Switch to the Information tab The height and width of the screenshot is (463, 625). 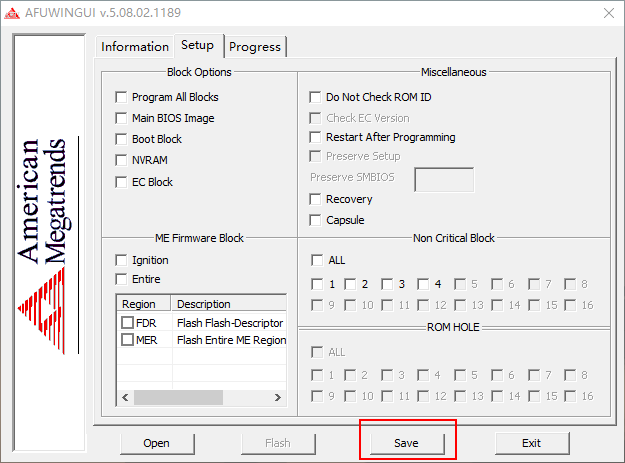pos(135,47)
